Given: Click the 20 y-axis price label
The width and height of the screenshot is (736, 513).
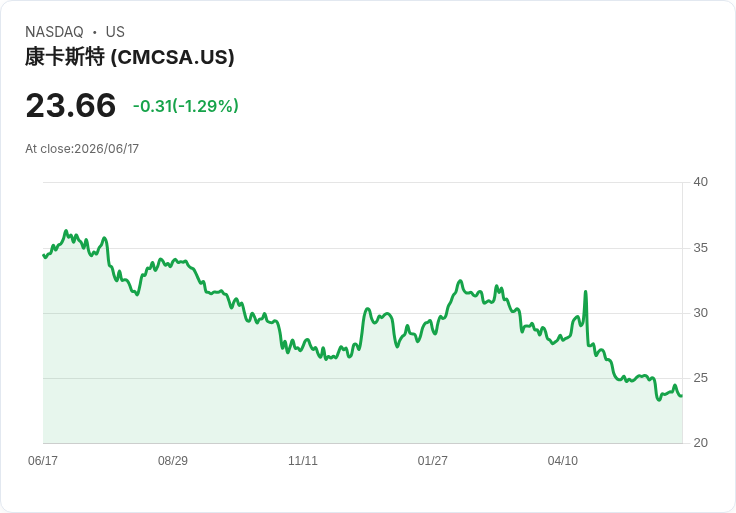Looking at the screenshot, I should pyautogui.click(x=700, y=443).
